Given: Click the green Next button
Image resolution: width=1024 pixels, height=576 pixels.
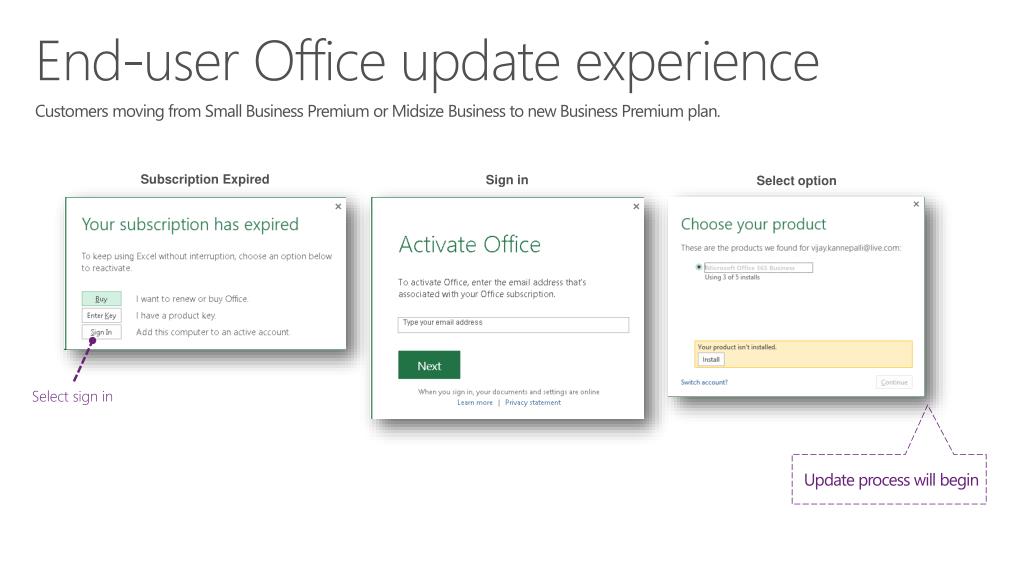Looking at the screenshot, I should (x=429, y=365).
